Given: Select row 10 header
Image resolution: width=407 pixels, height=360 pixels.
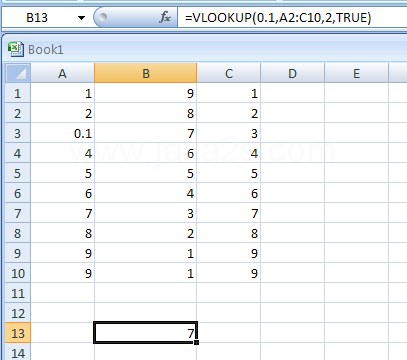Looking at the screenshot, I should pyautogui.click(x=18, y=273).
